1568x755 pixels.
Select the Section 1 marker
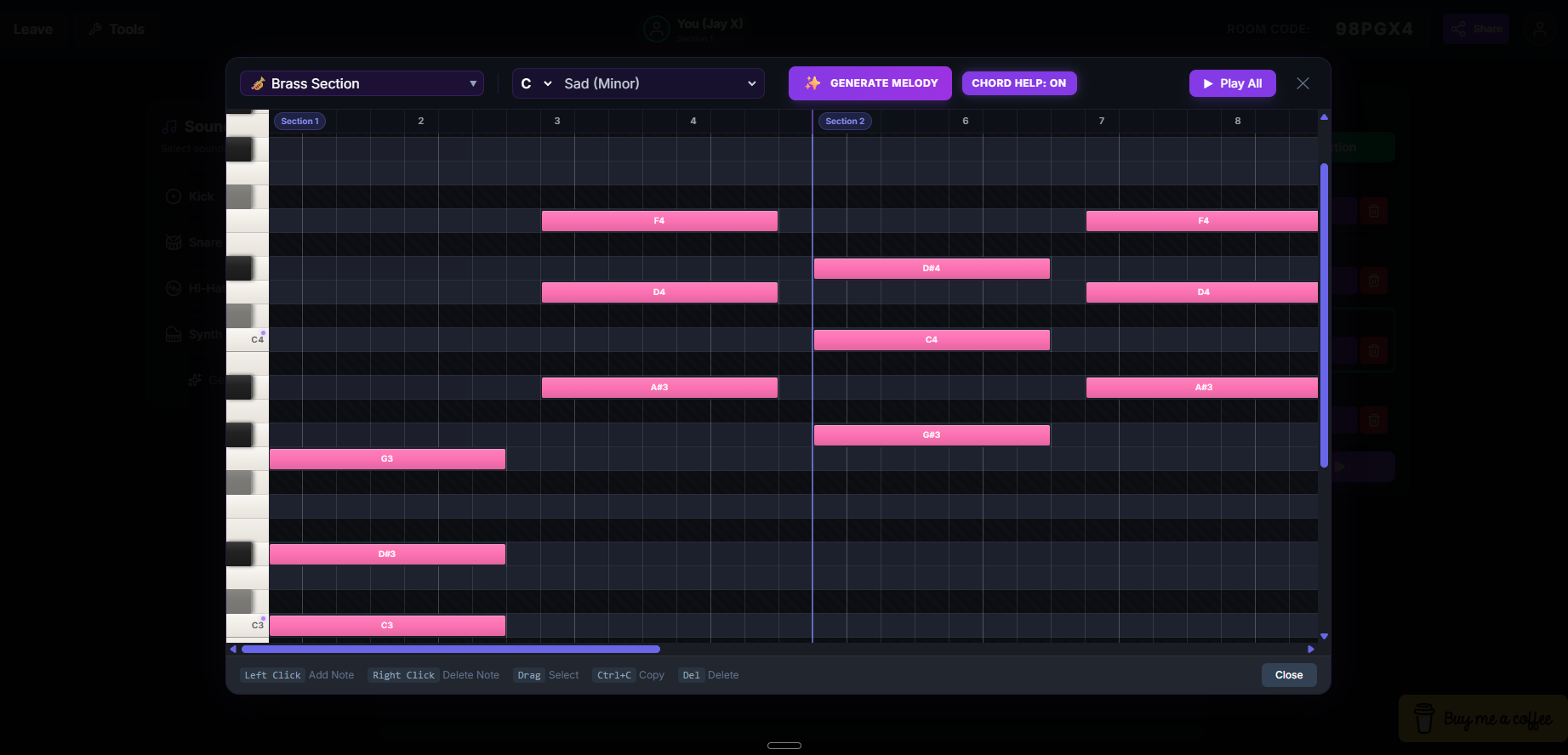click(x=299, y=121)
